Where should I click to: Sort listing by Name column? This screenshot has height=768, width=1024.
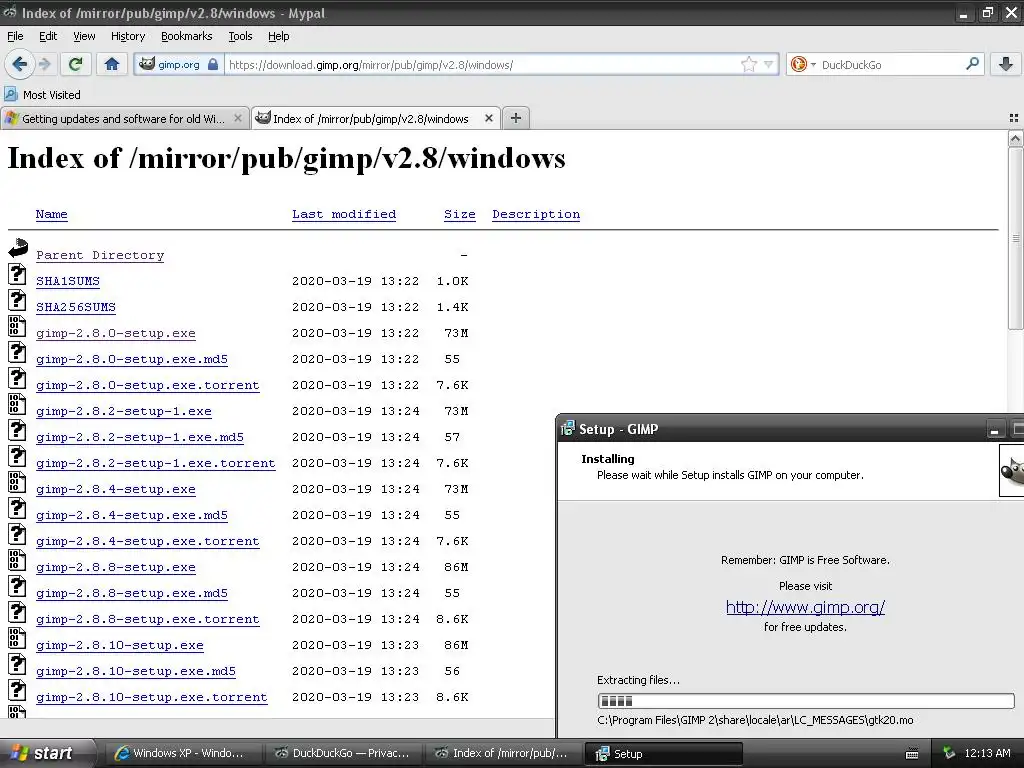click(x=52, y=214)
